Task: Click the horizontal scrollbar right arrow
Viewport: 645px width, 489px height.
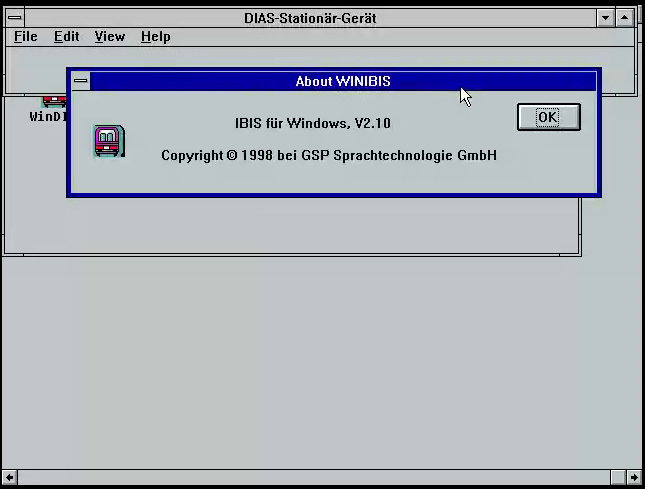Action: [633, 477]
